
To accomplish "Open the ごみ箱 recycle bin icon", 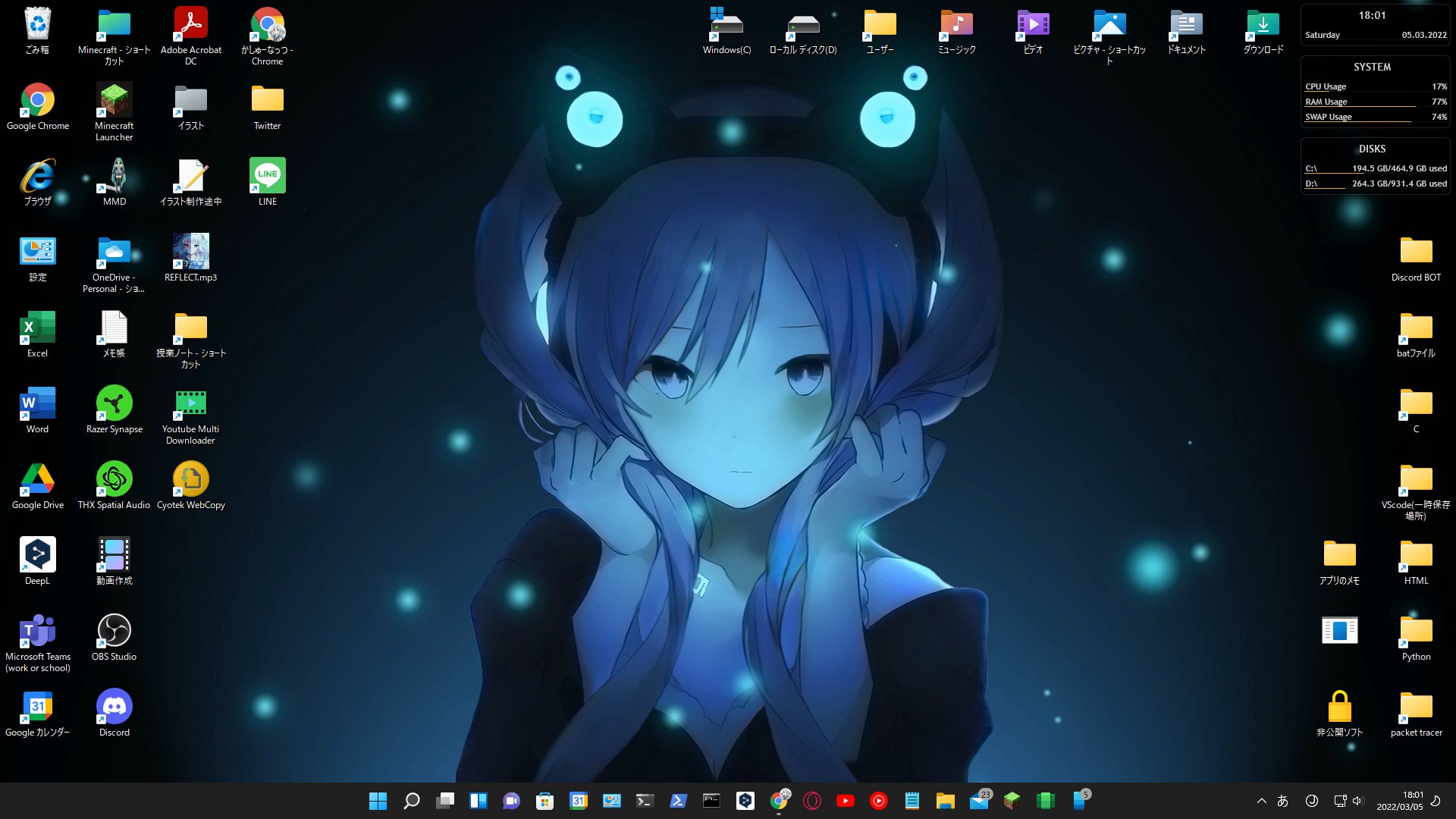I will tap(37, 32).
